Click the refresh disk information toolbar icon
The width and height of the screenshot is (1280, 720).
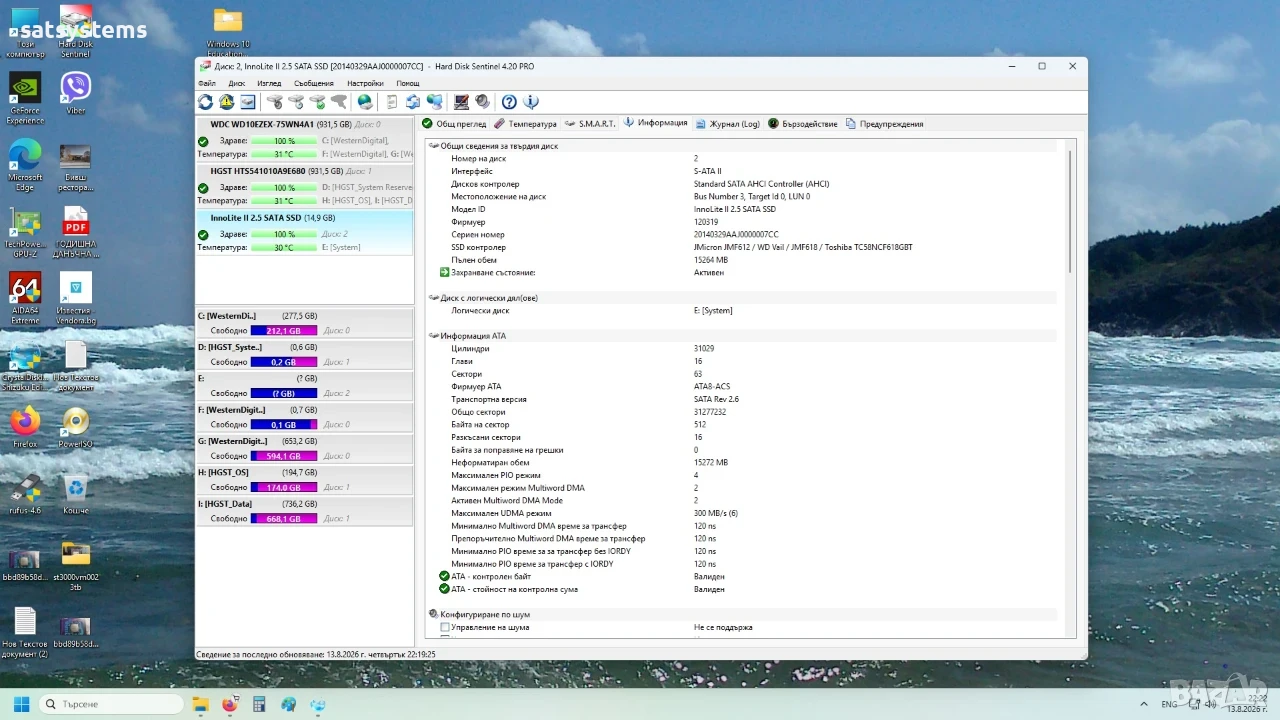tap(205, 102)
